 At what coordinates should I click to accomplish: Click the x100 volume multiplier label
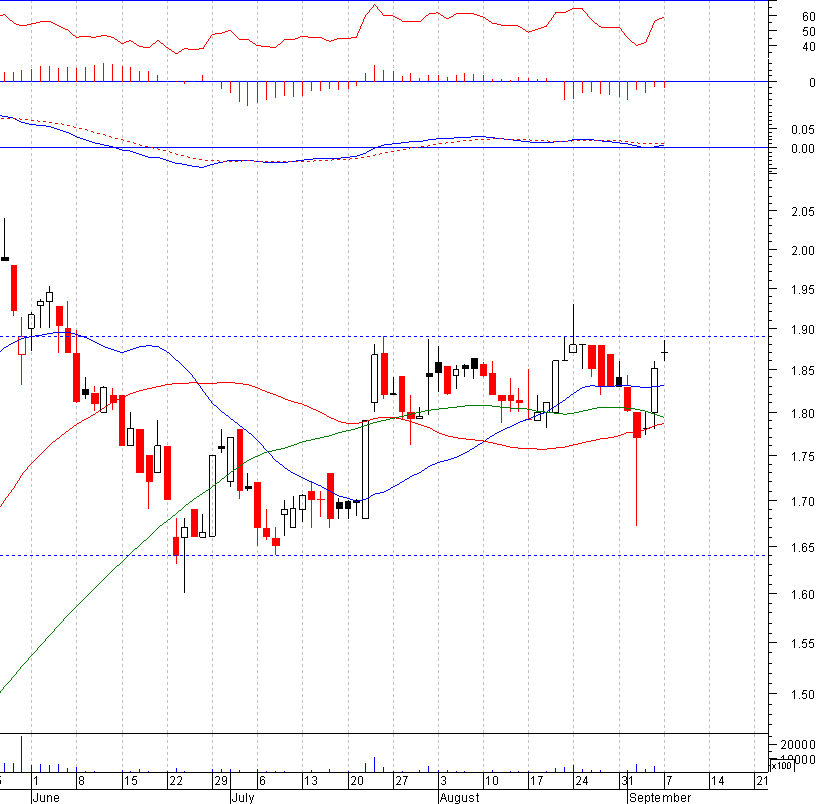coord(781,765)
